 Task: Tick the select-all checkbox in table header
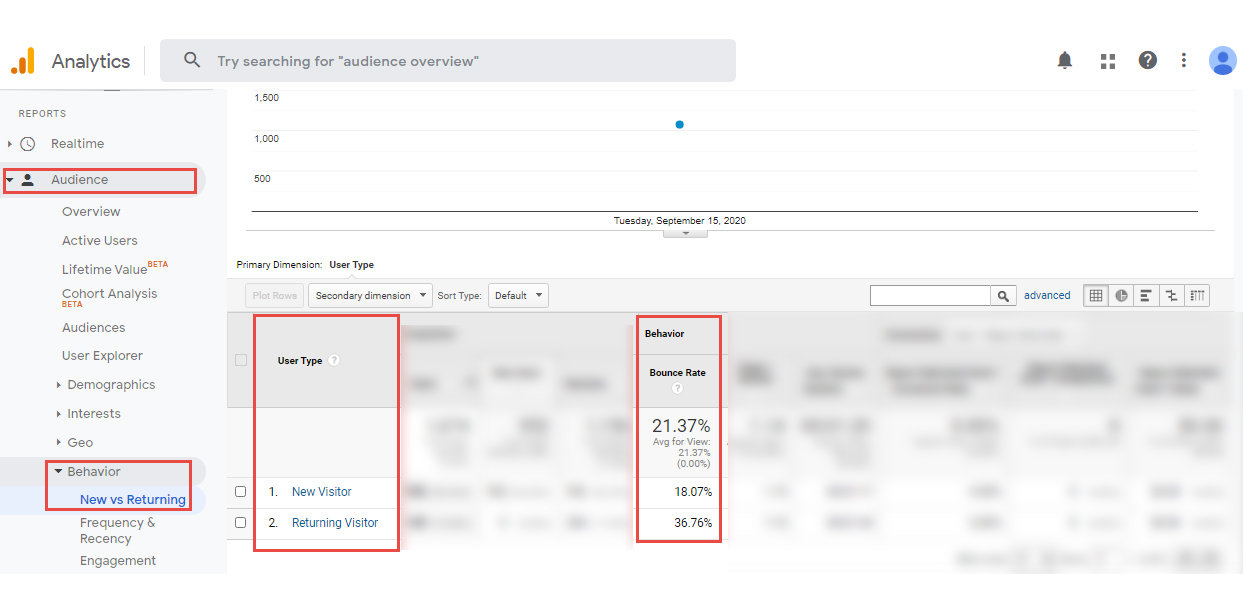point(240,360)
